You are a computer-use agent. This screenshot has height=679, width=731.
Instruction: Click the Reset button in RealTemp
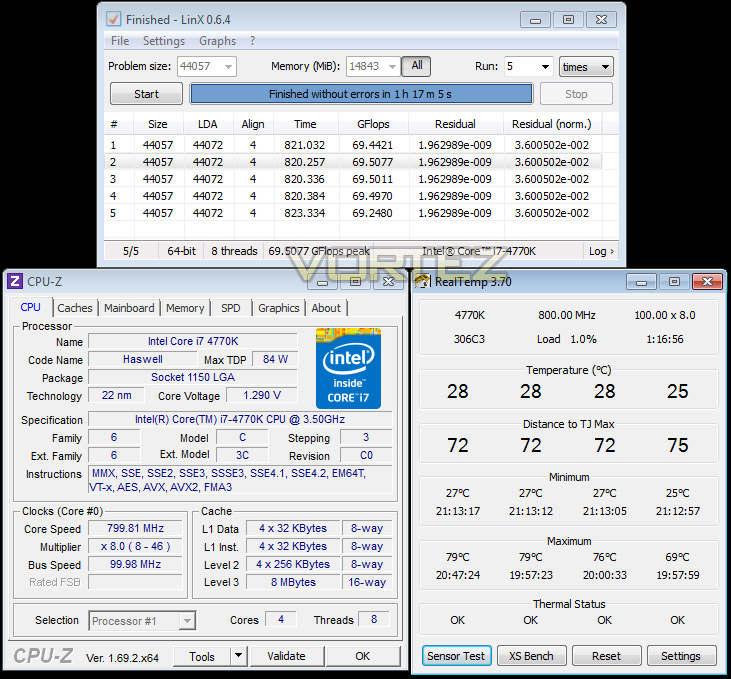coord(607,656)
